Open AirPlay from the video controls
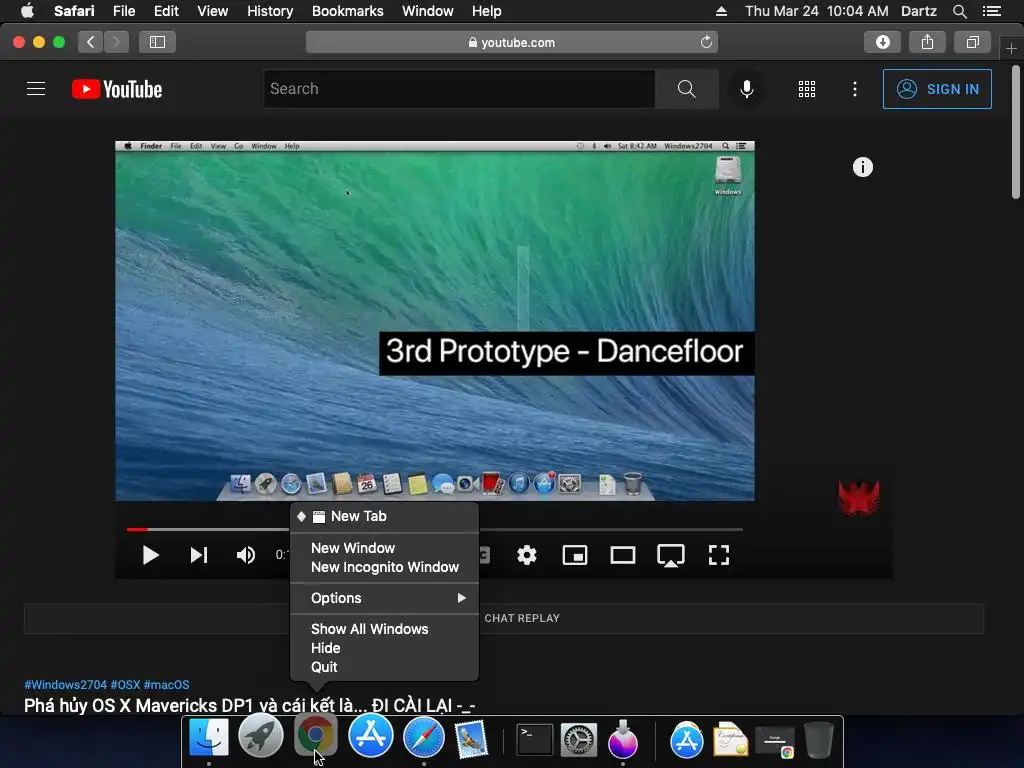The width and height of the screenshot is (1024, 768). click(671, 555)
